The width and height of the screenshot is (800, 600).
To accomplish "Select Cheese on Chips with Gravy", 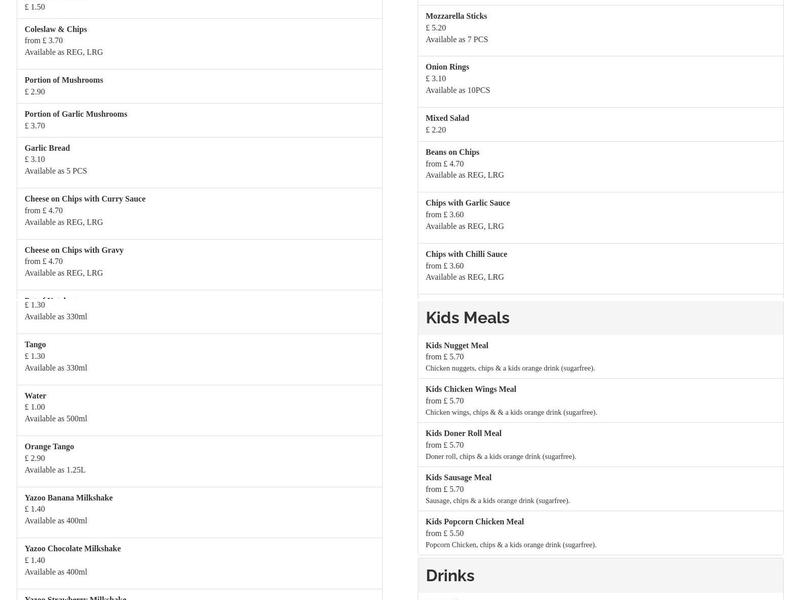I will [199, 262].
